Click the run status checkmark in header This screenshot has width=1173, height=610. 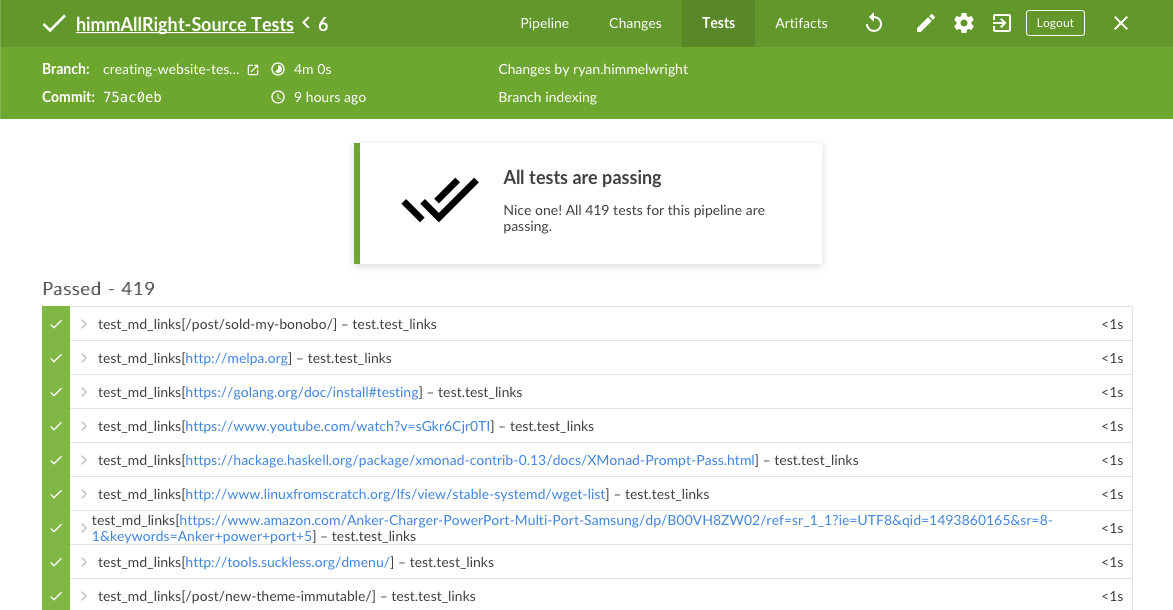pyautogui.click(x=54, y=23)
